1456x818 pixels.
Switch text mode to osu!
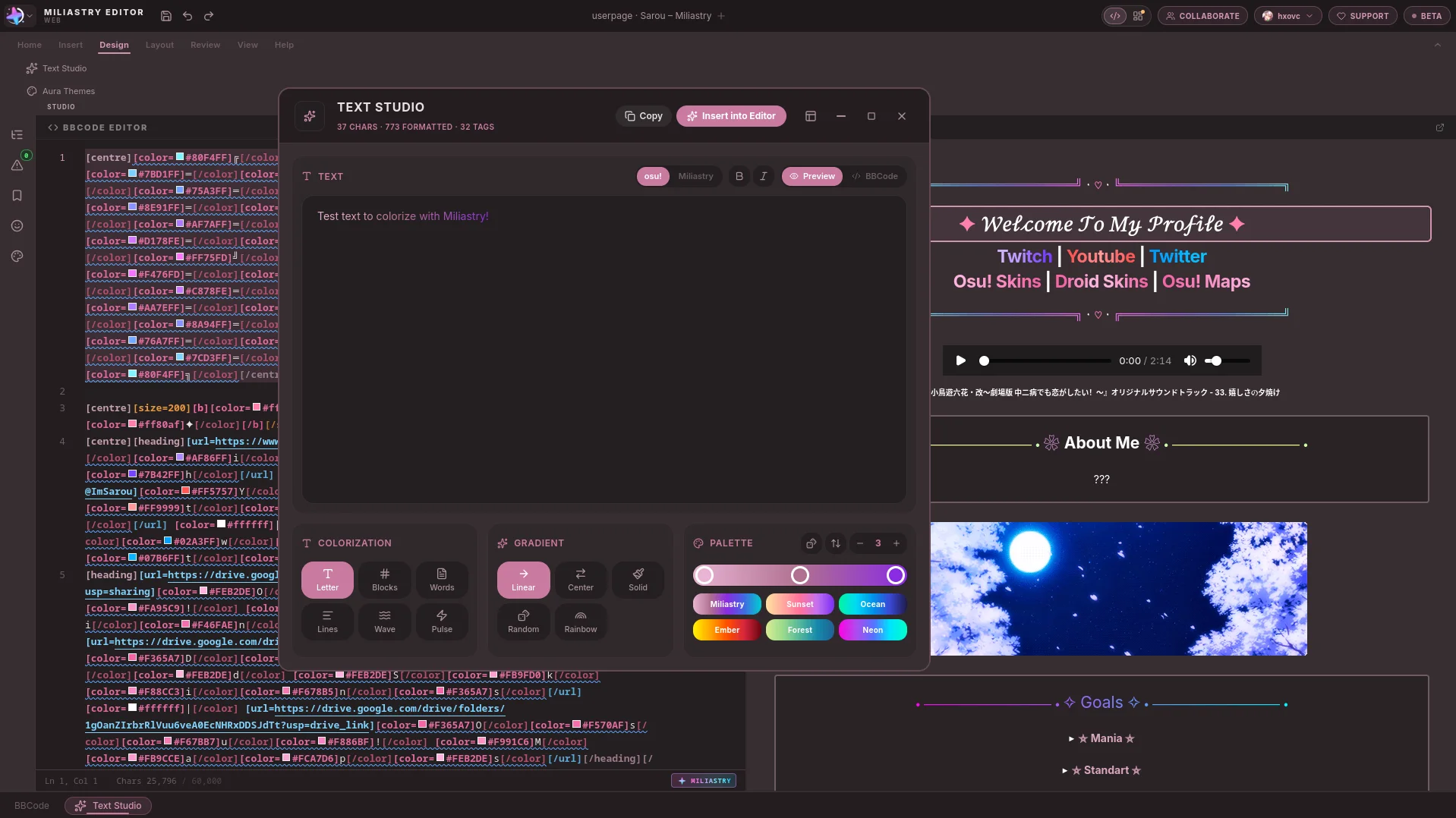pyautogui.click(x=653, y=176)
